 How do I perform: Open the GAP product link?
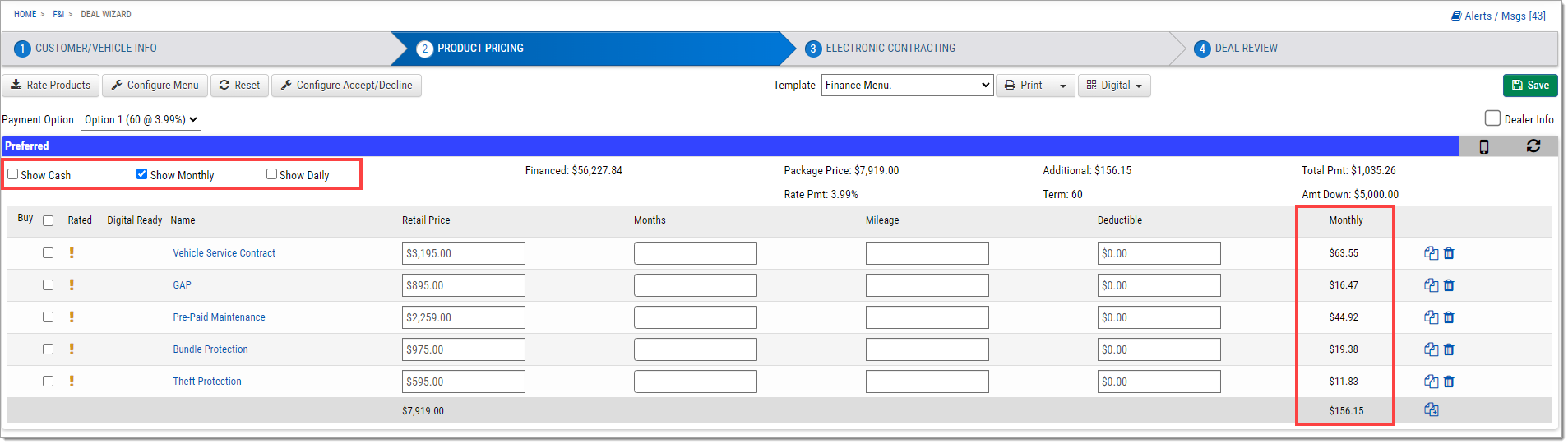[182, 285]
